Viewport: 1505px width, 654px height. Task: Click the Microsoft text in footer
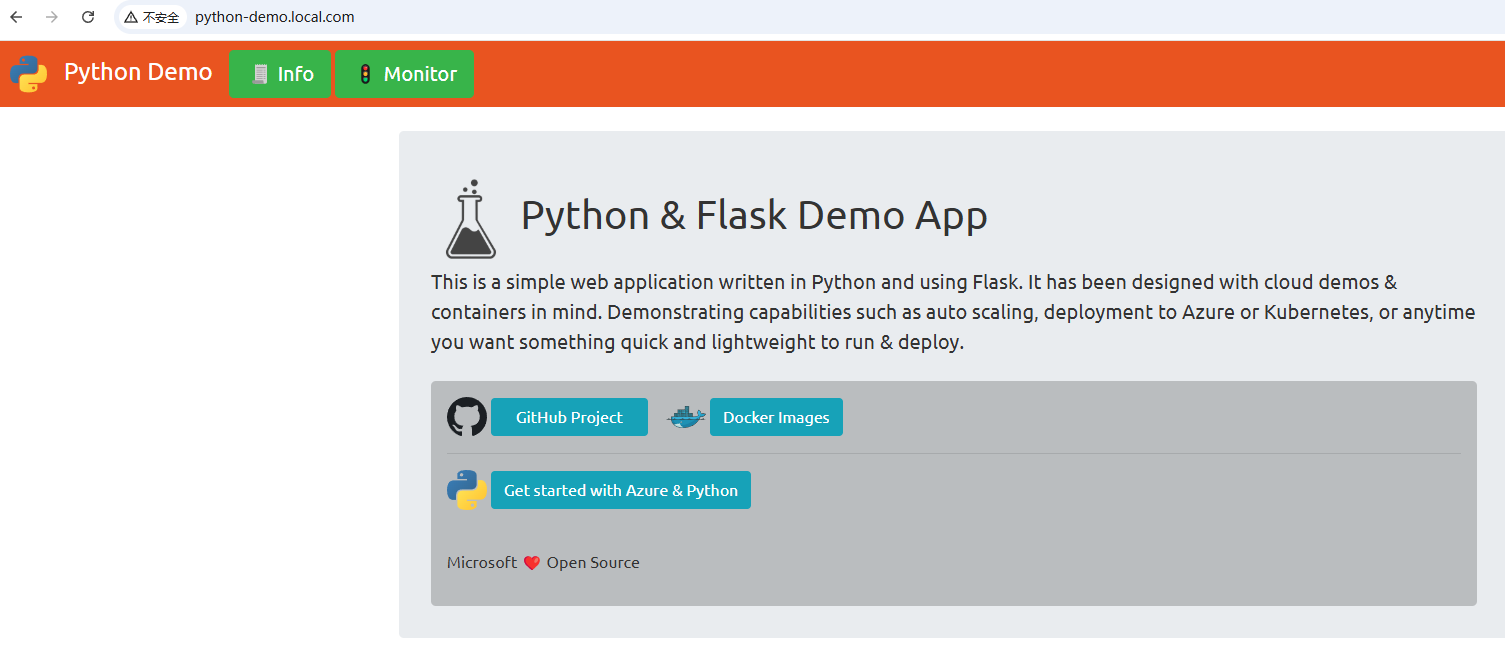tap(482, 562)
